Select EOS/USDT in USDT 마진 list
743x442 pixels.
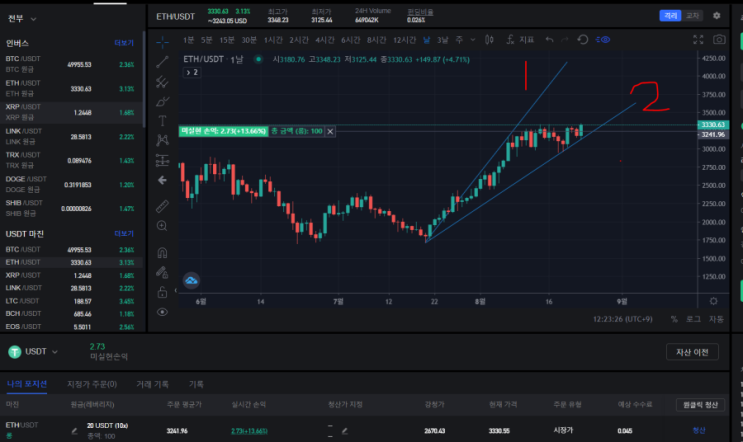pyautogui.click(x=71, y=326)
